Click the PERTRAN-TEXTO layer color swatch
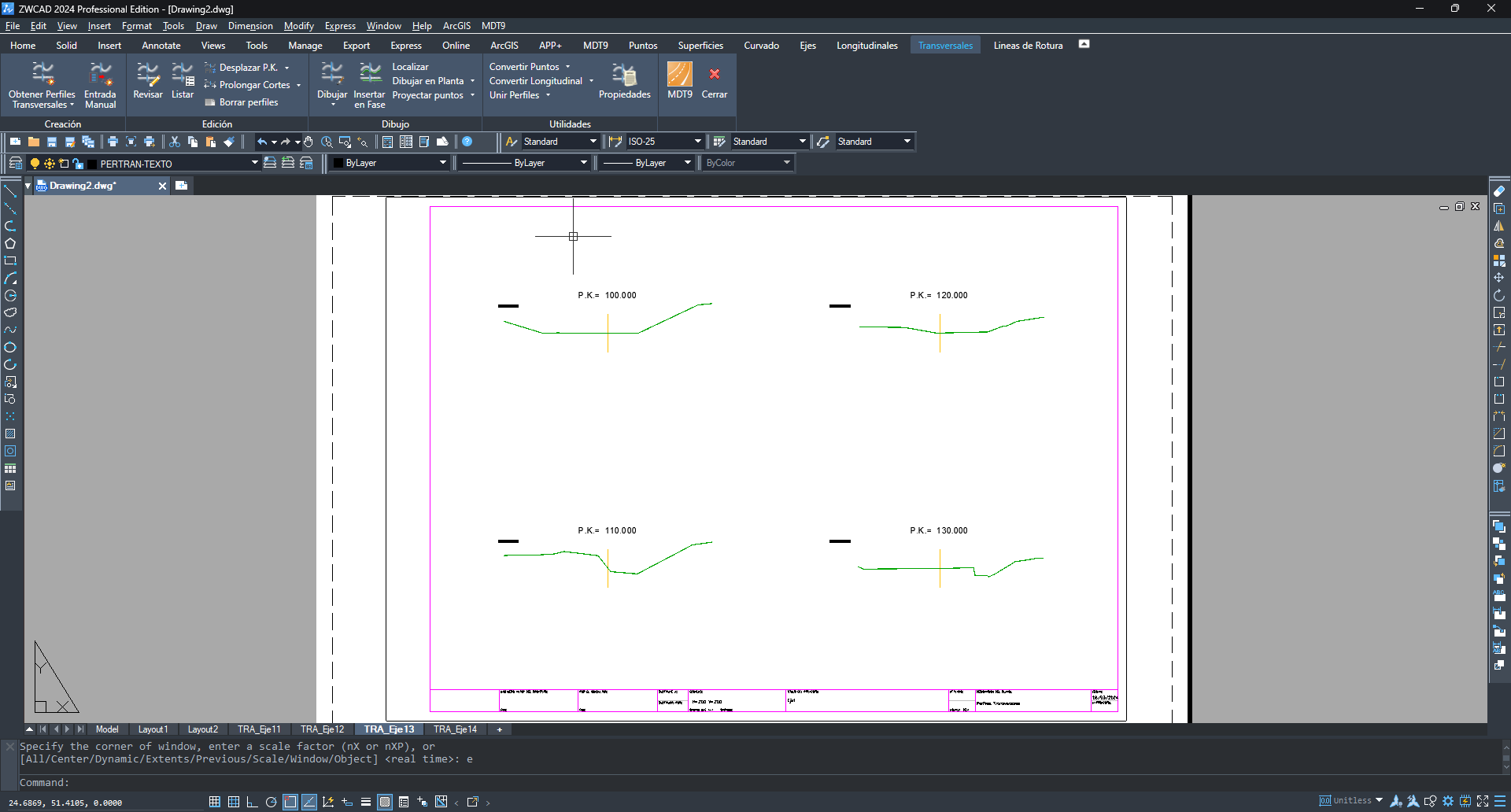The image size is (1511, 812). [x=92, y=164]
